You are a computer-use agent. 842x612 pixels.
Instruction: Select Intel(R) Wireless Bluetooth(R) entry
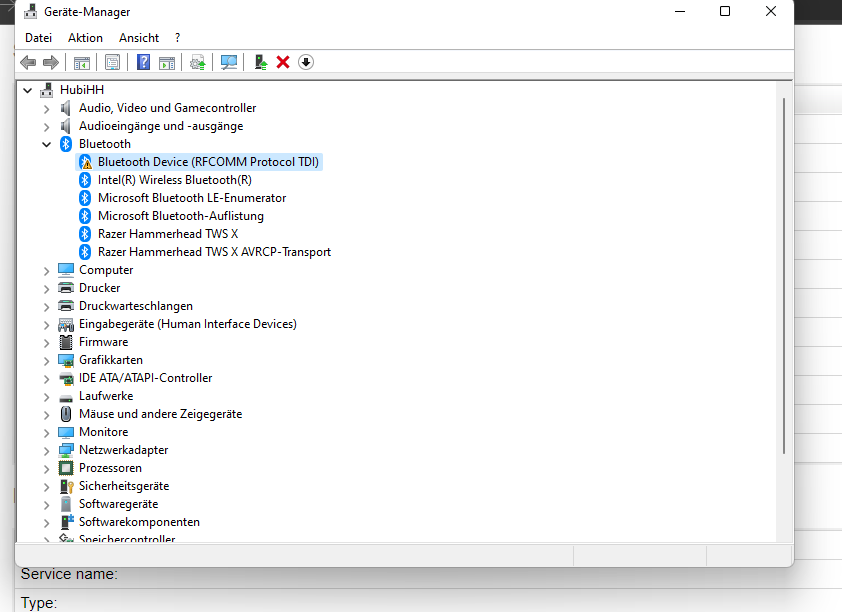point(175,180)
